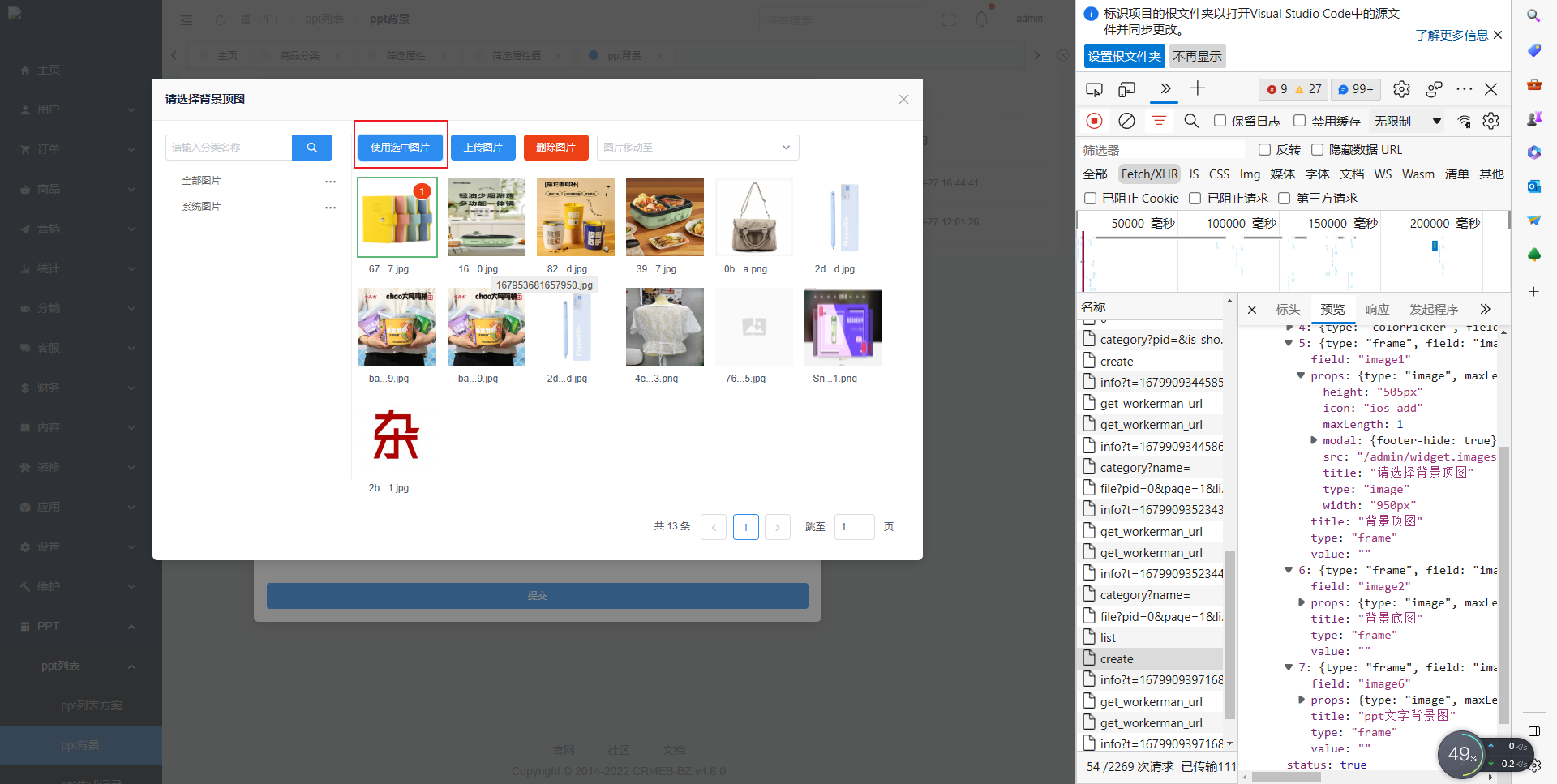
Task: Go to previous page in image pagination
Action: click(x=714, y=527)
